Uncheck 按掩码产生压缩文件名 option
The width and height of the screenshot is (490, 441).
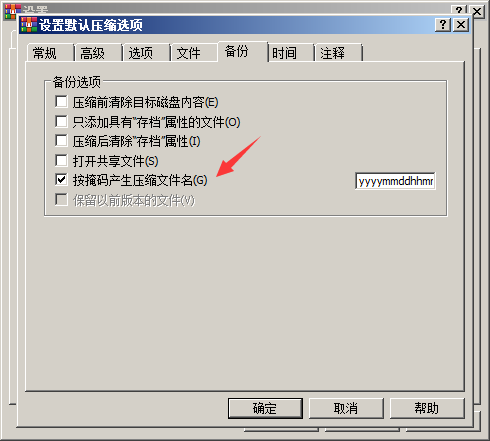[x=61, y=180]
